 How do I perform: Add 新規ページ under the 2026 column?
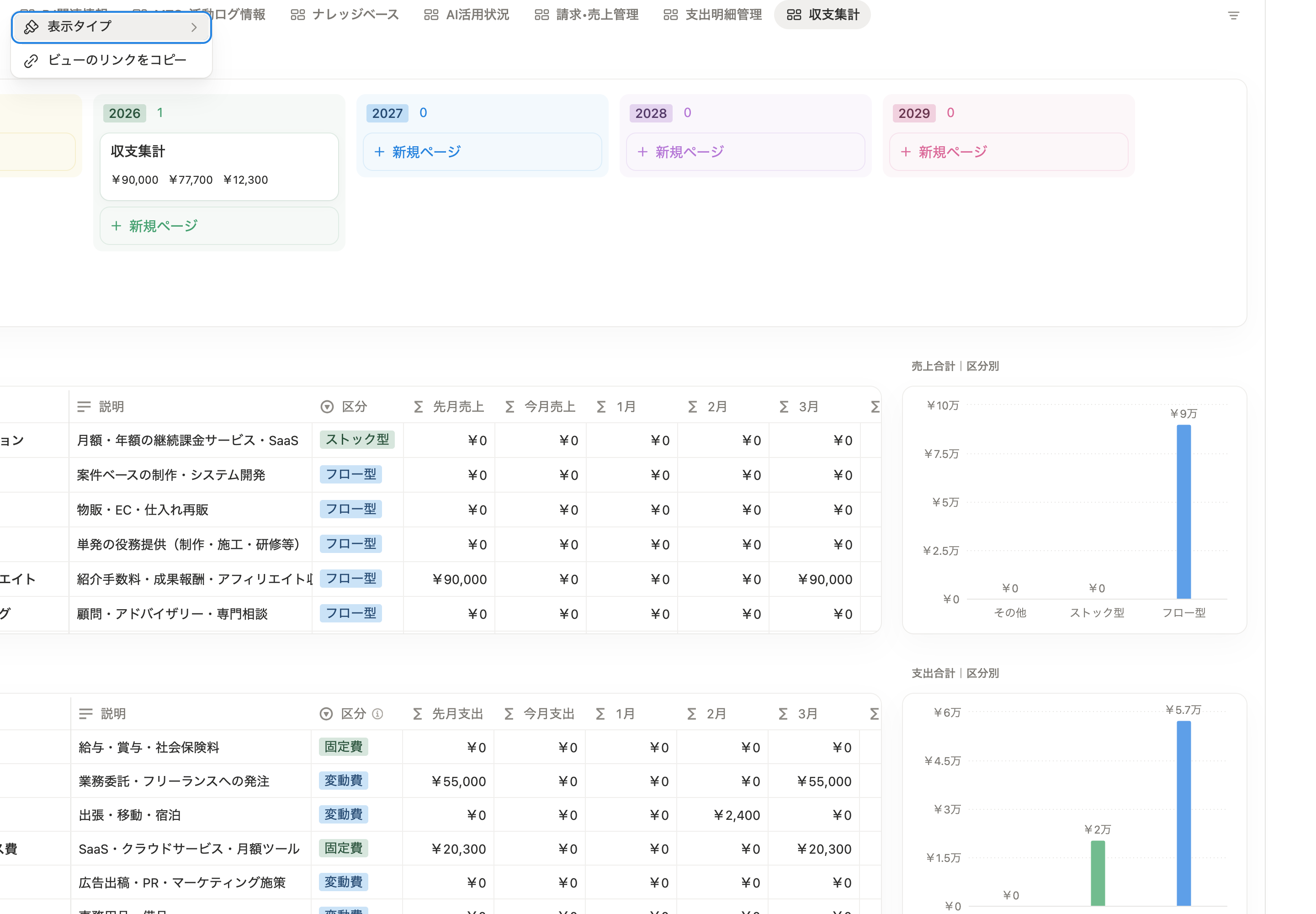pos(219,226)
